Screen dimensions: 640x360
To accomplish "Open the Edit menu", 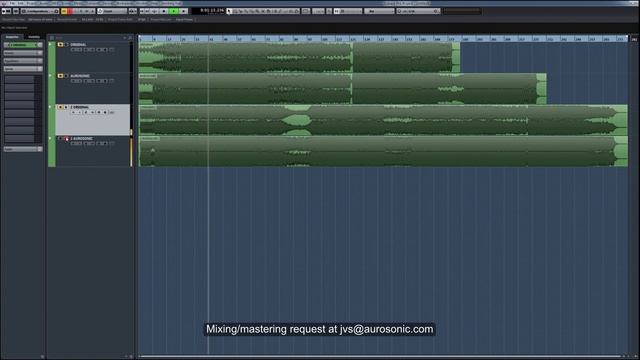I will [20, 3].
